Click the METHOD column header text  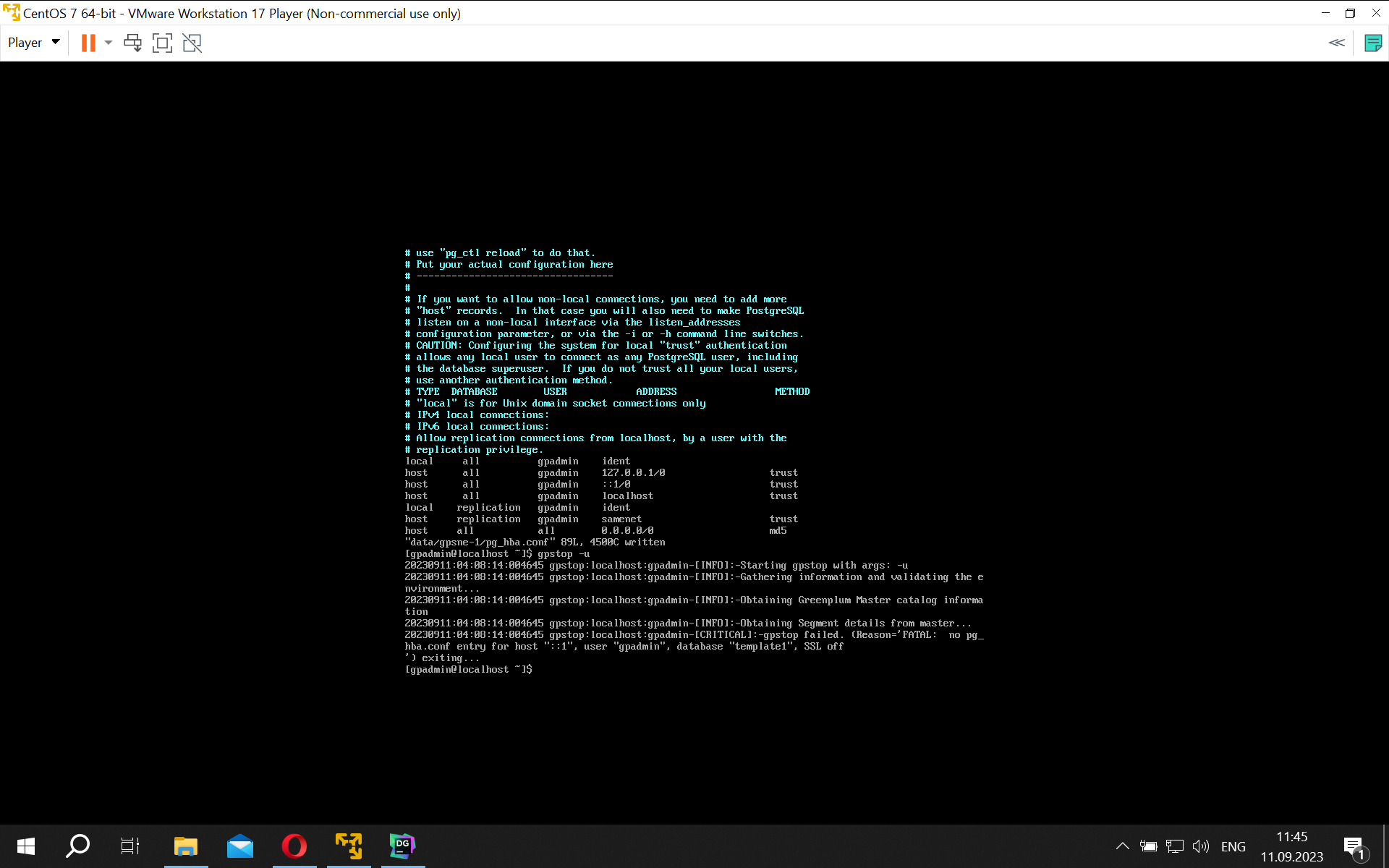pyautogui.click(x=792, y=392)
